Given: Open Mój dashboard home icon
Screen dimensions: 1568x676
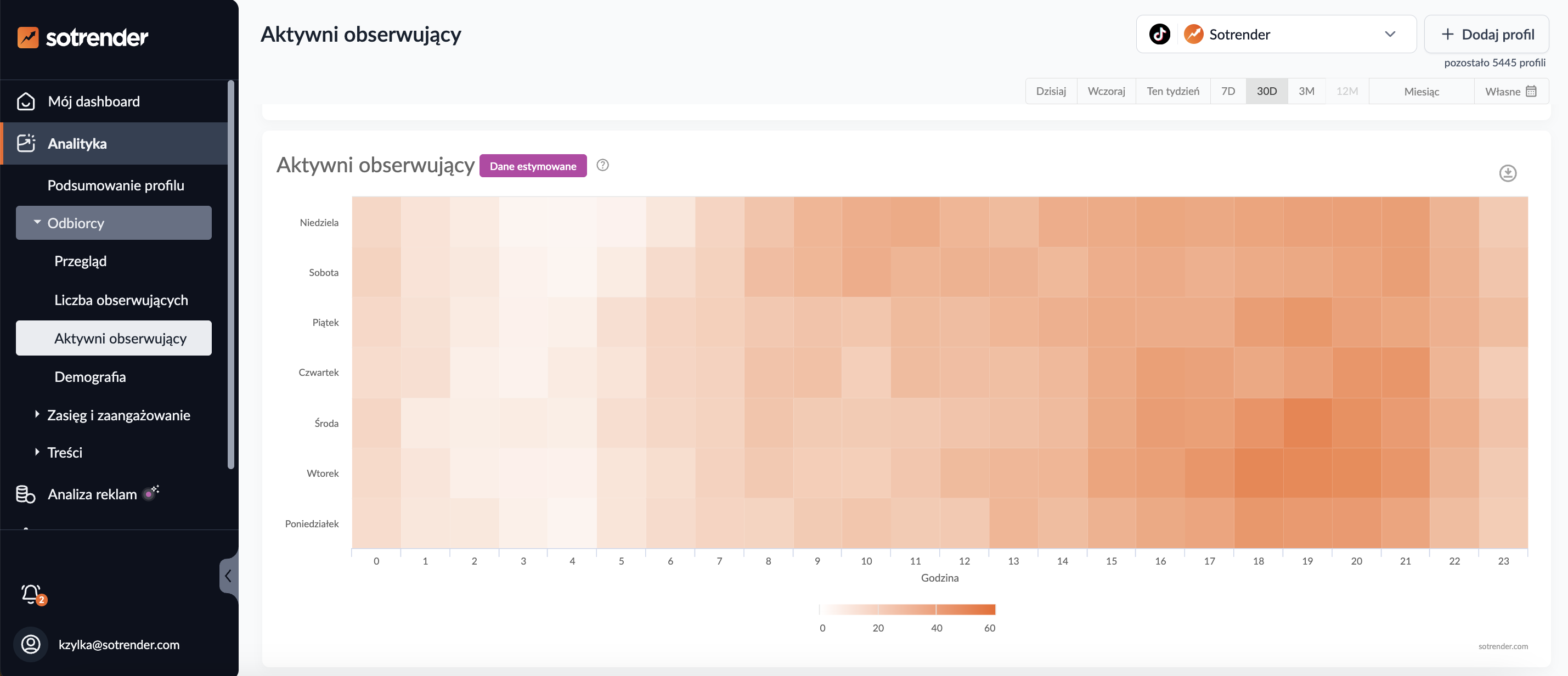Looking at the screenshot, I should click(x=26, y=101).
